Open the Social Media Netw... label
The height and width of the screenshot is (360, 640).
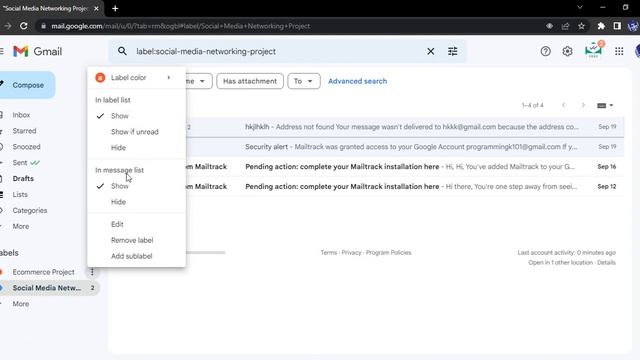(47, 288)
